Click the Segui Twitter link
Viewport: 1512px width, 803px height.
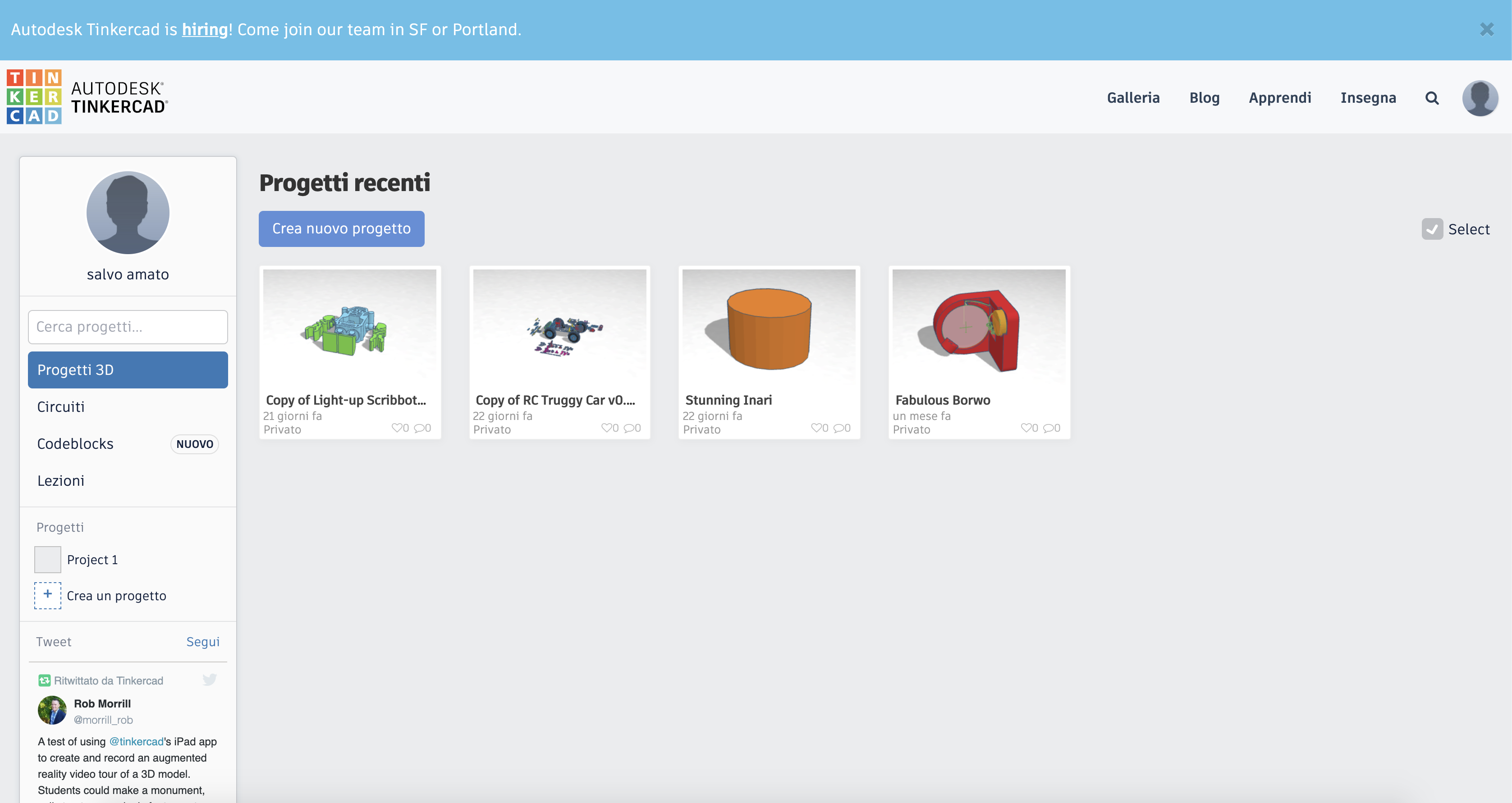202,642
